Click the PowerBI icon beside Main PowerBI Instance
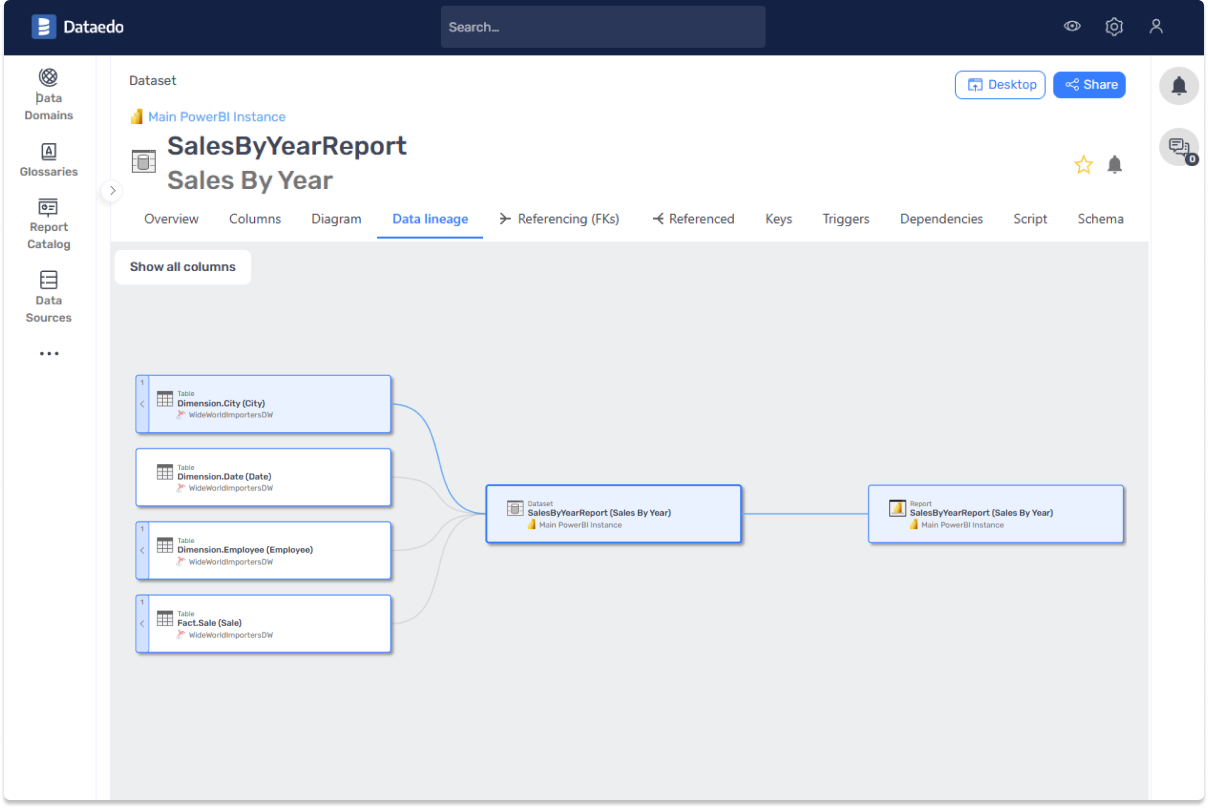This screenshot has width=1208, height=808. (137, 117)
